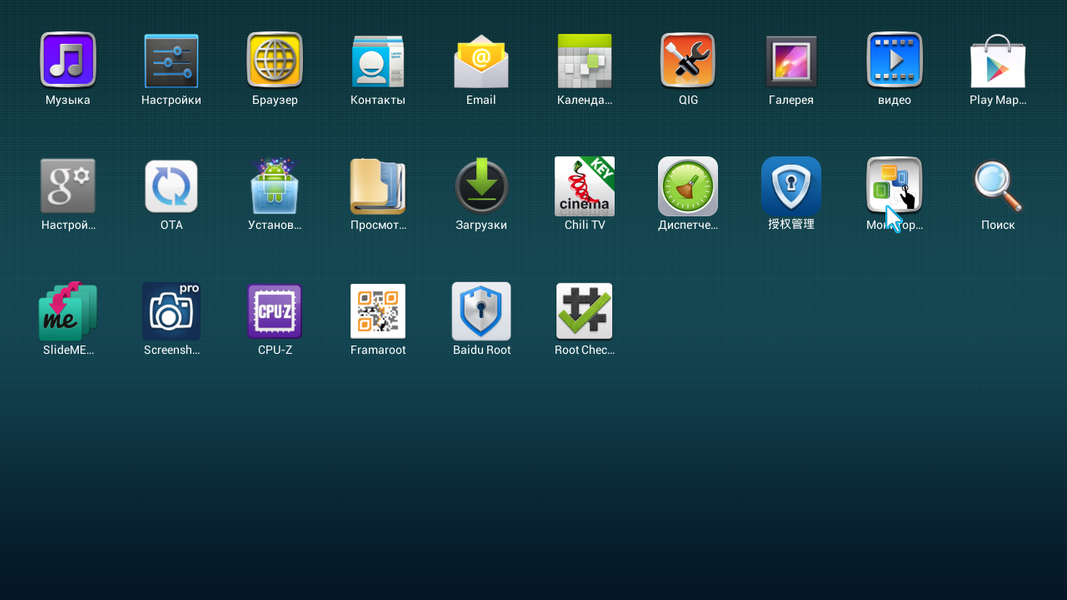The width and height of the screenshot is (1067, 600).
Task: Open the Email app
Action: [x=481, y=61]
